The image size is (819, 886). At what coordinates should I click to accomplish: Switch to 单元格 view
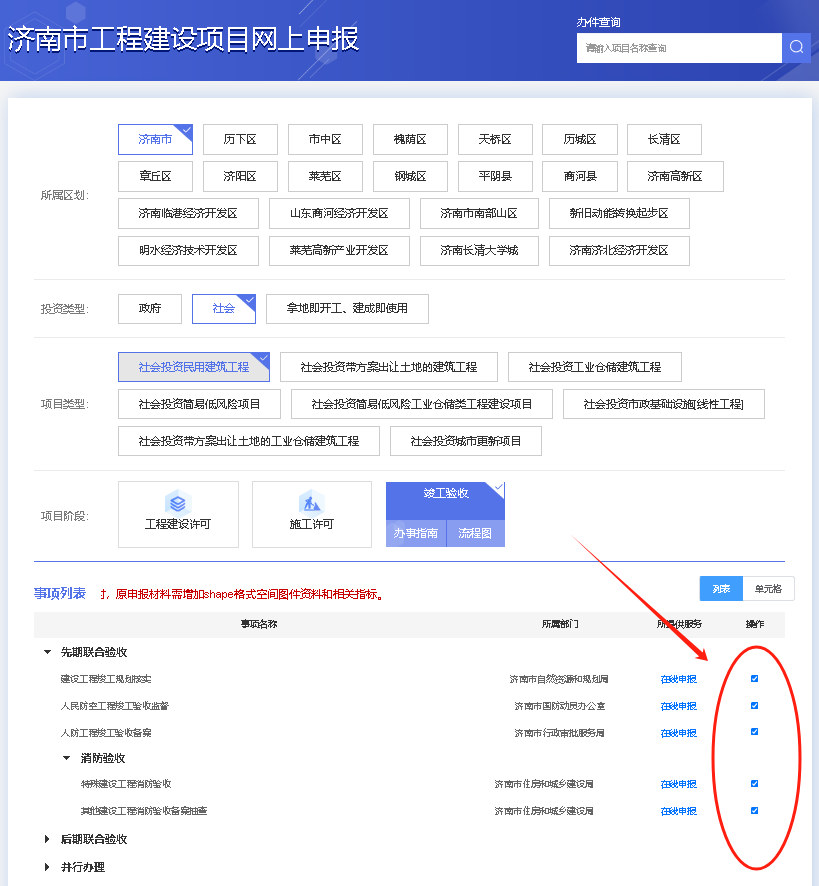768,589
